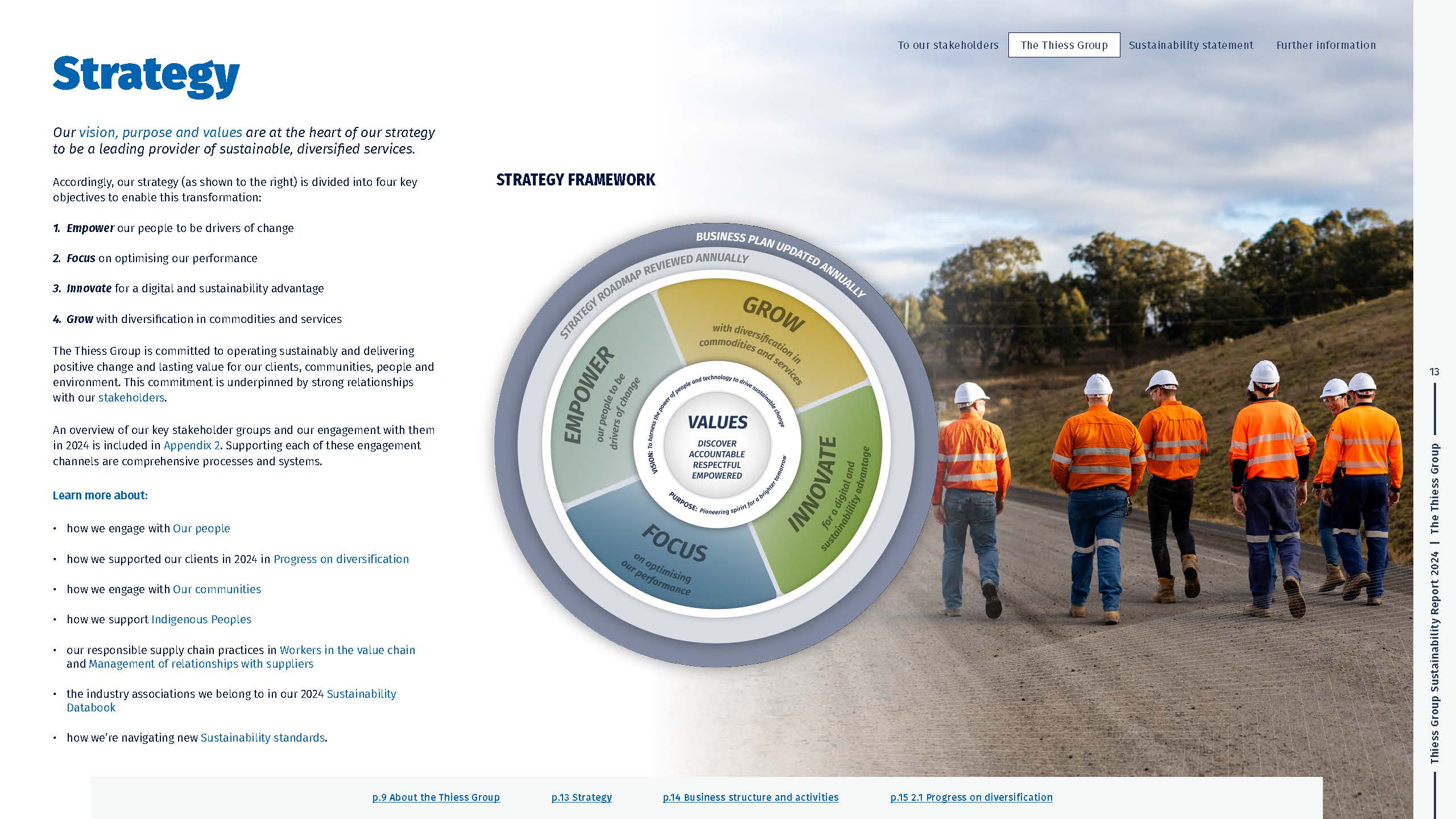This screenshot has width=1456, height=819.
Task: Click the 'stakeholders' hyperlink in the paragraph
Action: point(131,398)
